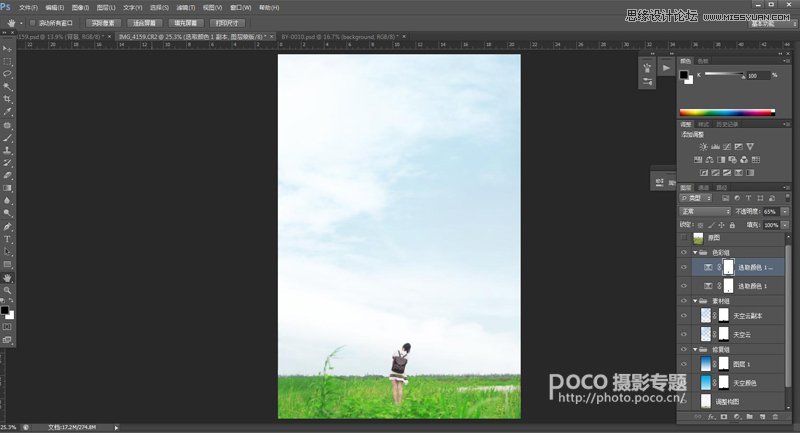Image resolution: width=800 pixels, height=433 pixels.
Task: Show the 原图 layer visibility
Action: pyautogui.click(x=684, y=238)
